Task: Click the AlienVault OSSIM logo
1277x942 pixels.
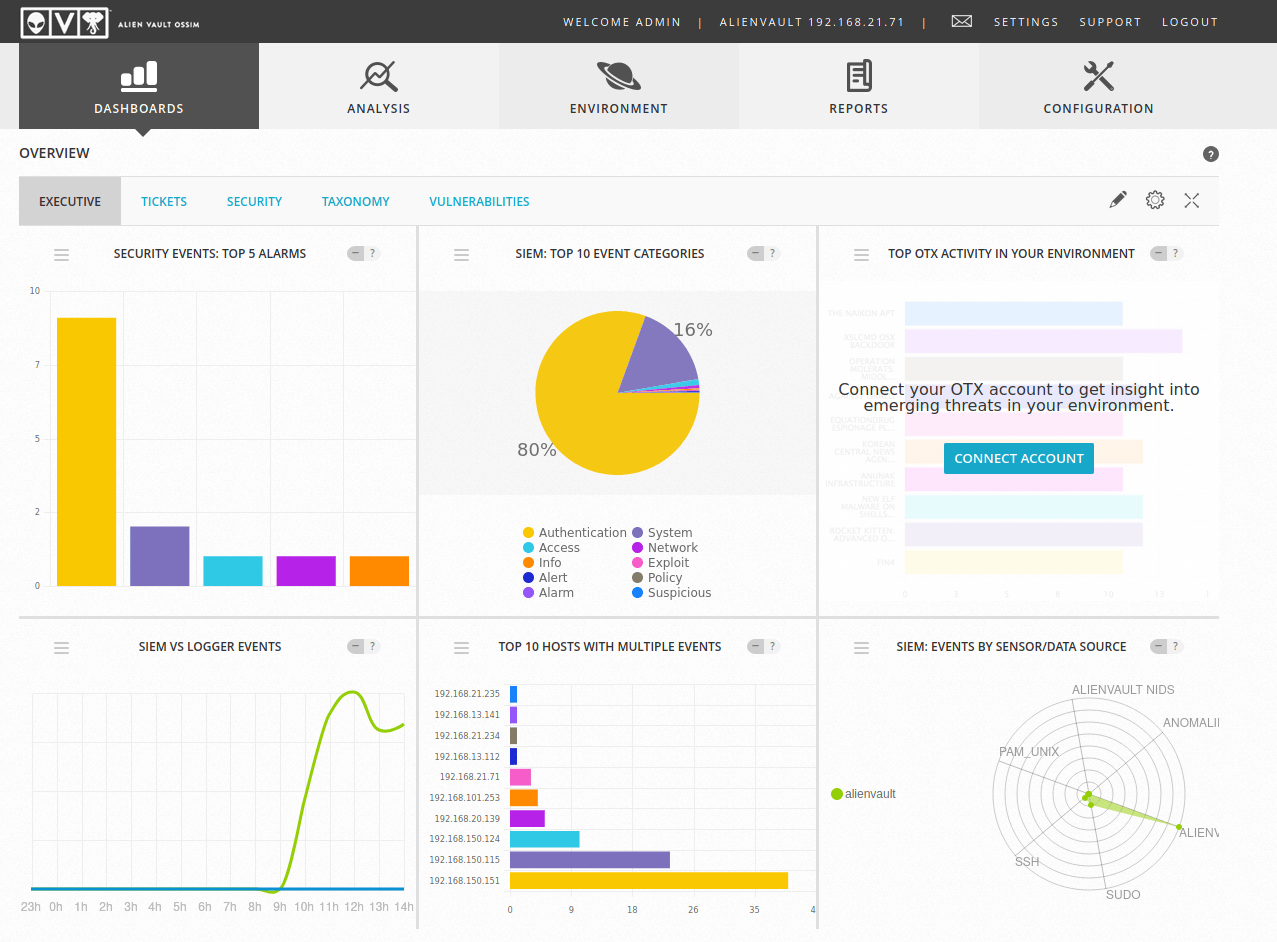Action: pyautogui.click(x=110, y=22)
